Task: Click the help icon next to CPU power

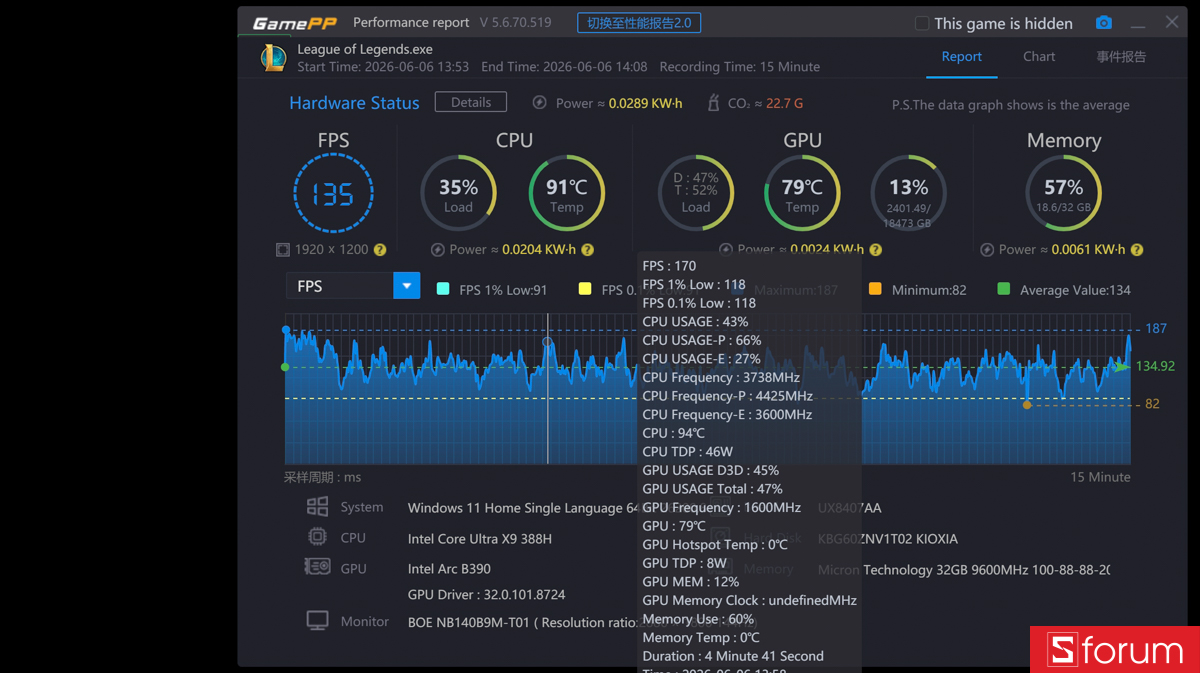Action: [x=588, y=250]
